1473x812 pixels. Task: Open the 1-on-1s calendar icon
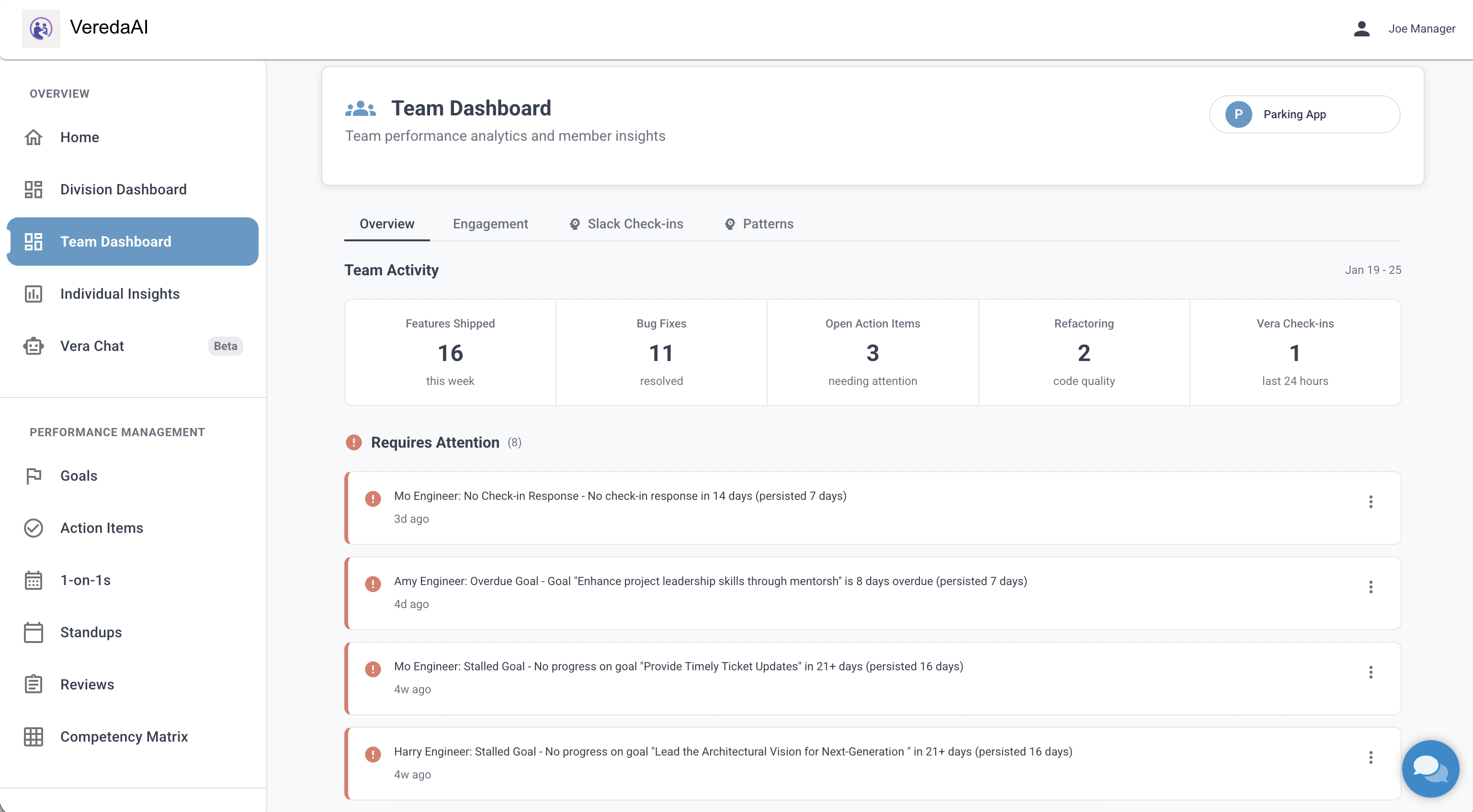pos(33,580)
